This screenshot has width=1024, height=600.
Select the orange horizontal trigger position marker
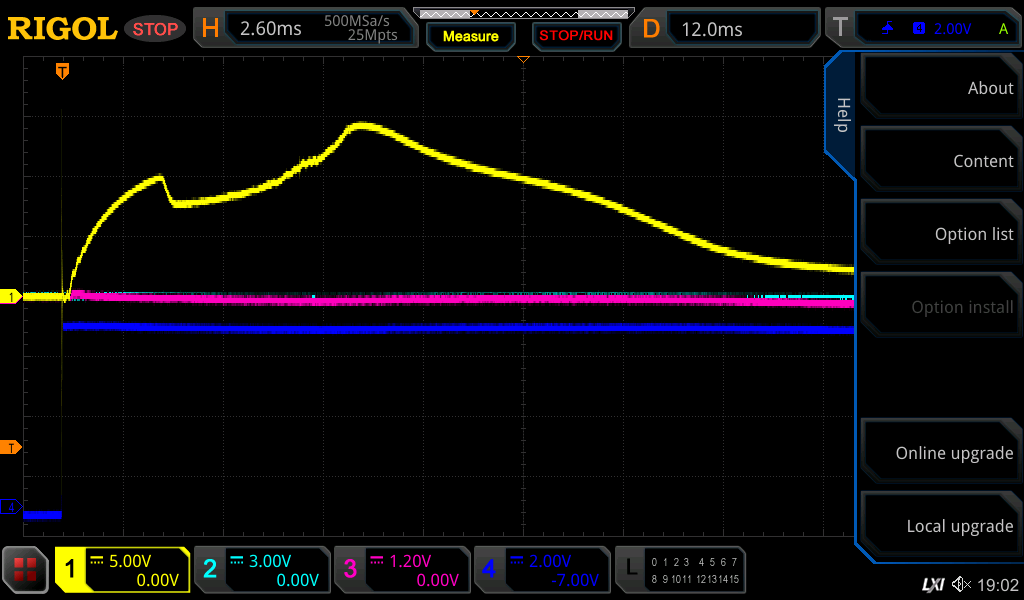coord(62,71)
